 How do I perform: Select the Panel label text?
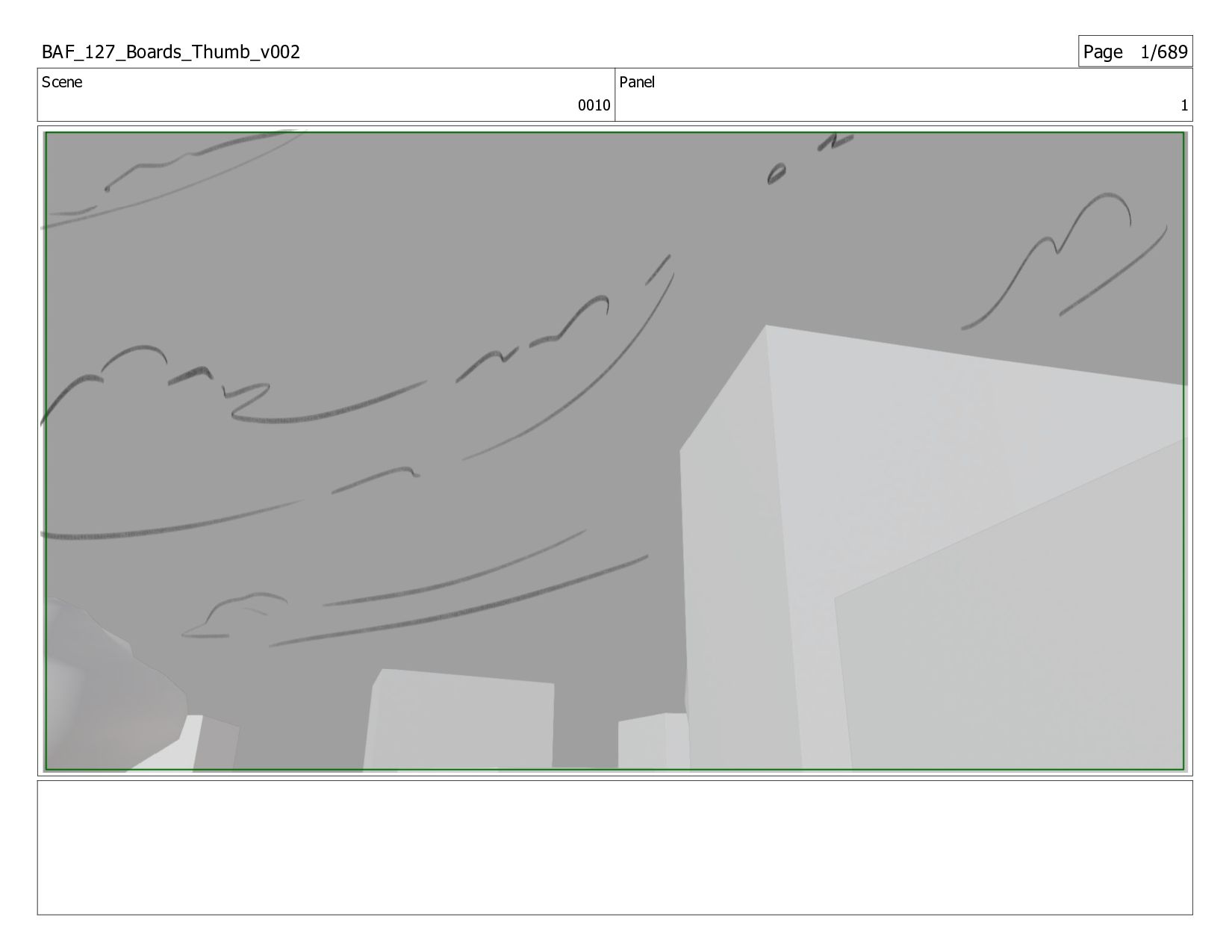[637, 82]
